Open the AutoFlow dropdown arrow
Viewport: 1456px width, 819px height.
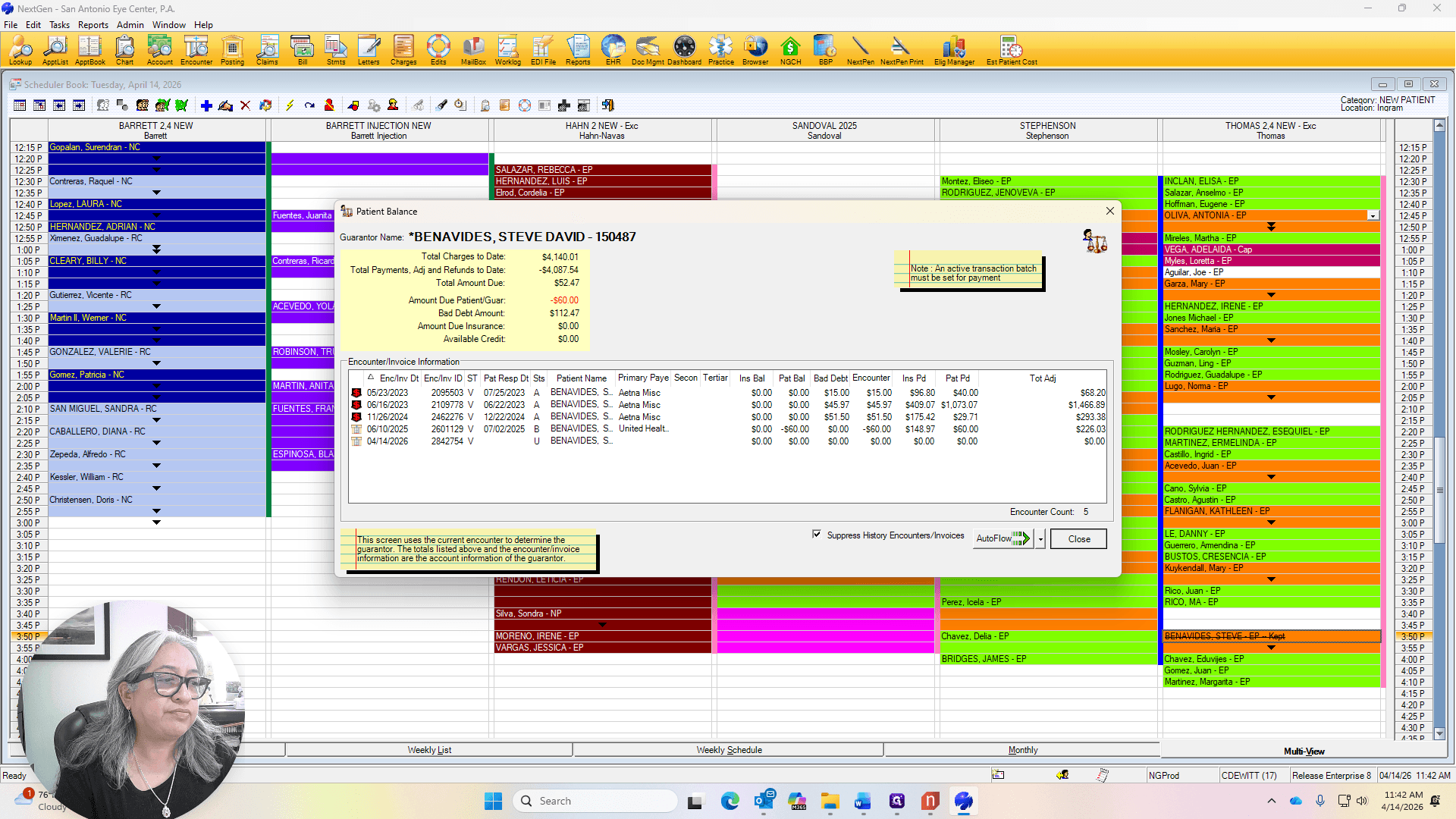(1040, 539)
